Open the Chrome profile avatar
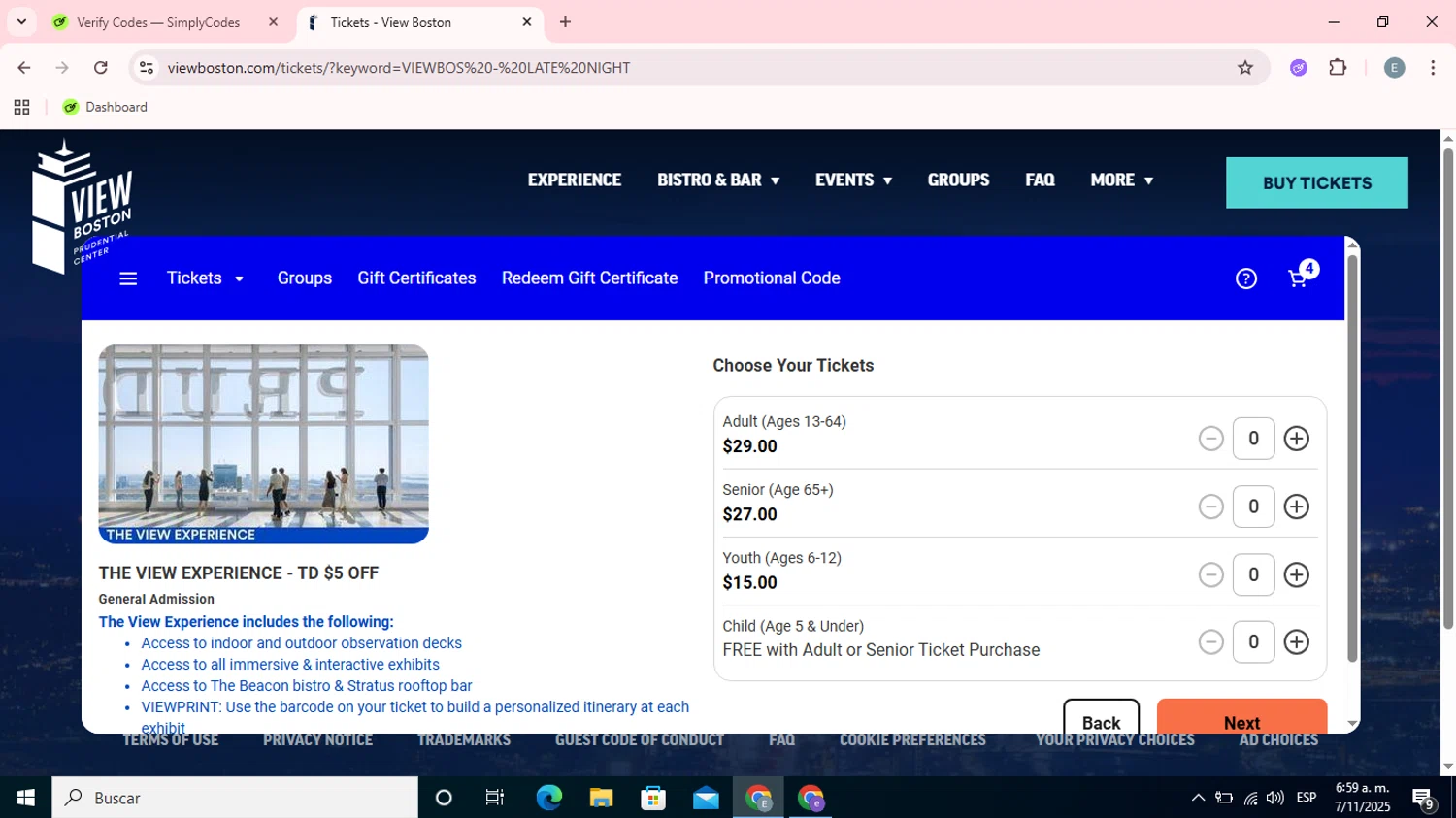Image resolution: width=1456 pixels, height=818 pixels. [x=1394, y=67]
